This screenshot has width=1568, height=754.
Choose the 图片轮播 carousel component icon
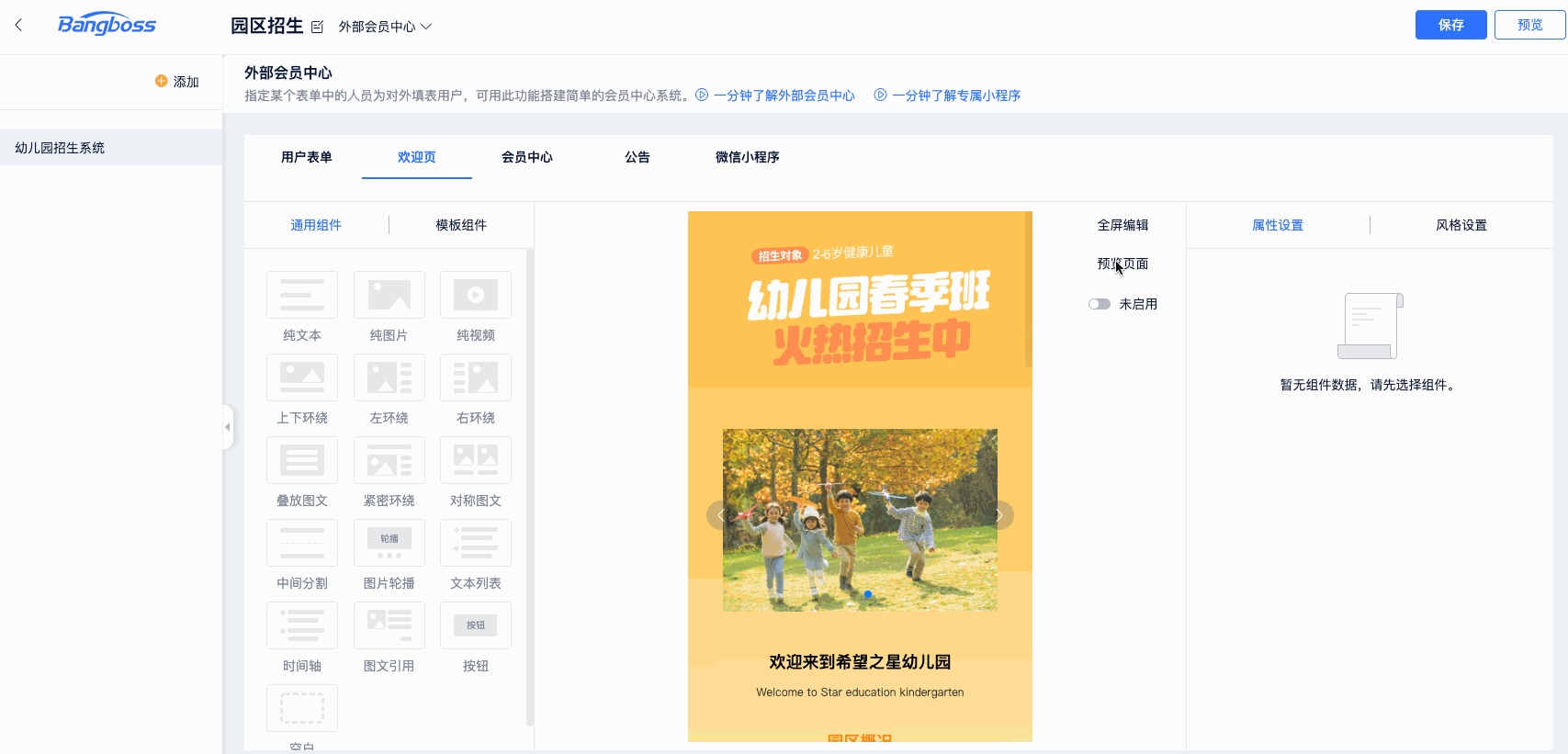tap(389, 543)
